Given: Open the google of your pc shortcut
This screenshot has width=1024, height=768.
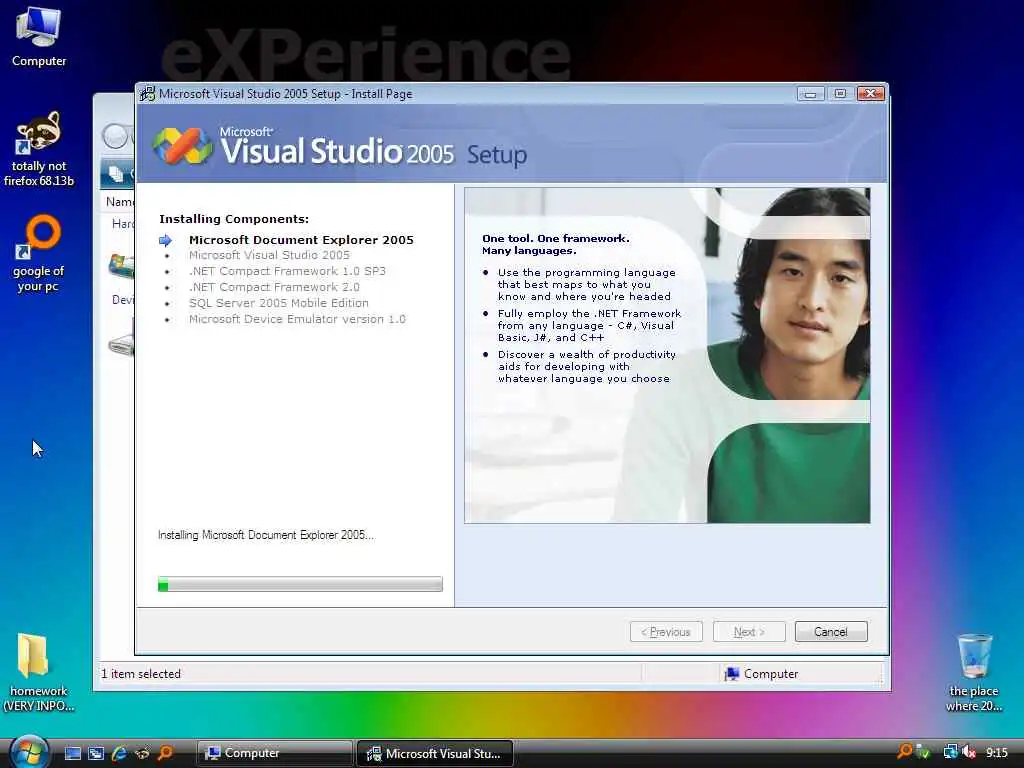Looking at the screenshot, I should click(39, 253).
